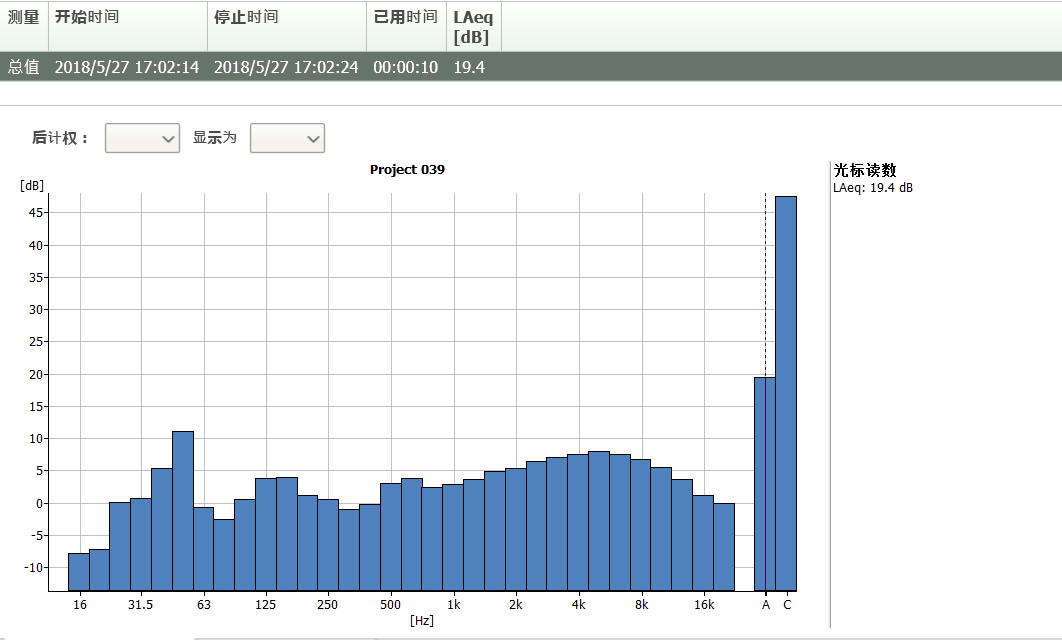
Task: Select the 16 Hz bar in spectrum
Action: pyautogui.click(x=79, y=571)
